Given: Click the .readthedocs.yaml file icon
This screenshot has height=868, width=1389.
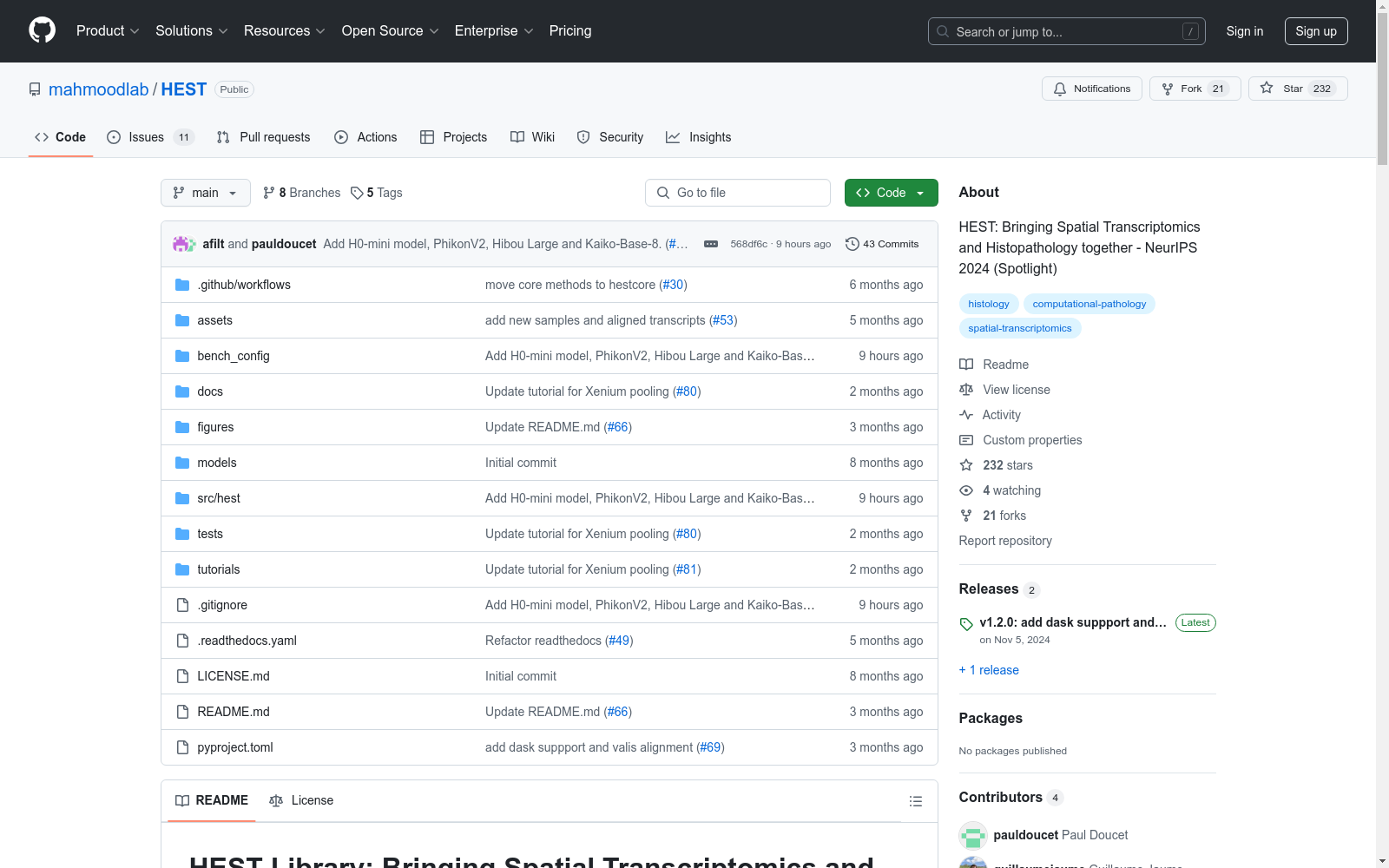Looking at the screenshot, I should 182,641.
